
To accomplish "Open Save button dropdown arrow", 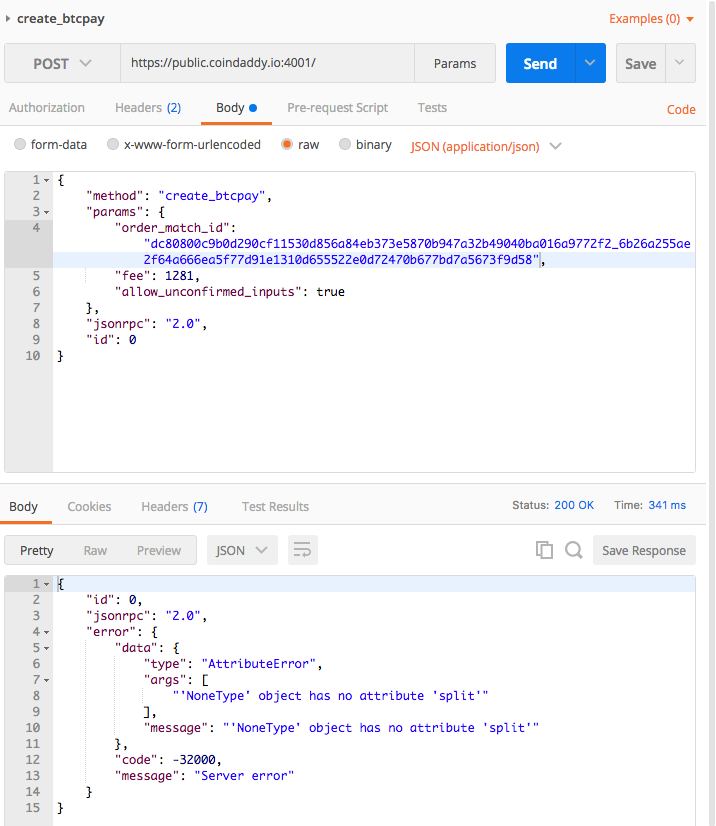I will click(x=680, y=63).
